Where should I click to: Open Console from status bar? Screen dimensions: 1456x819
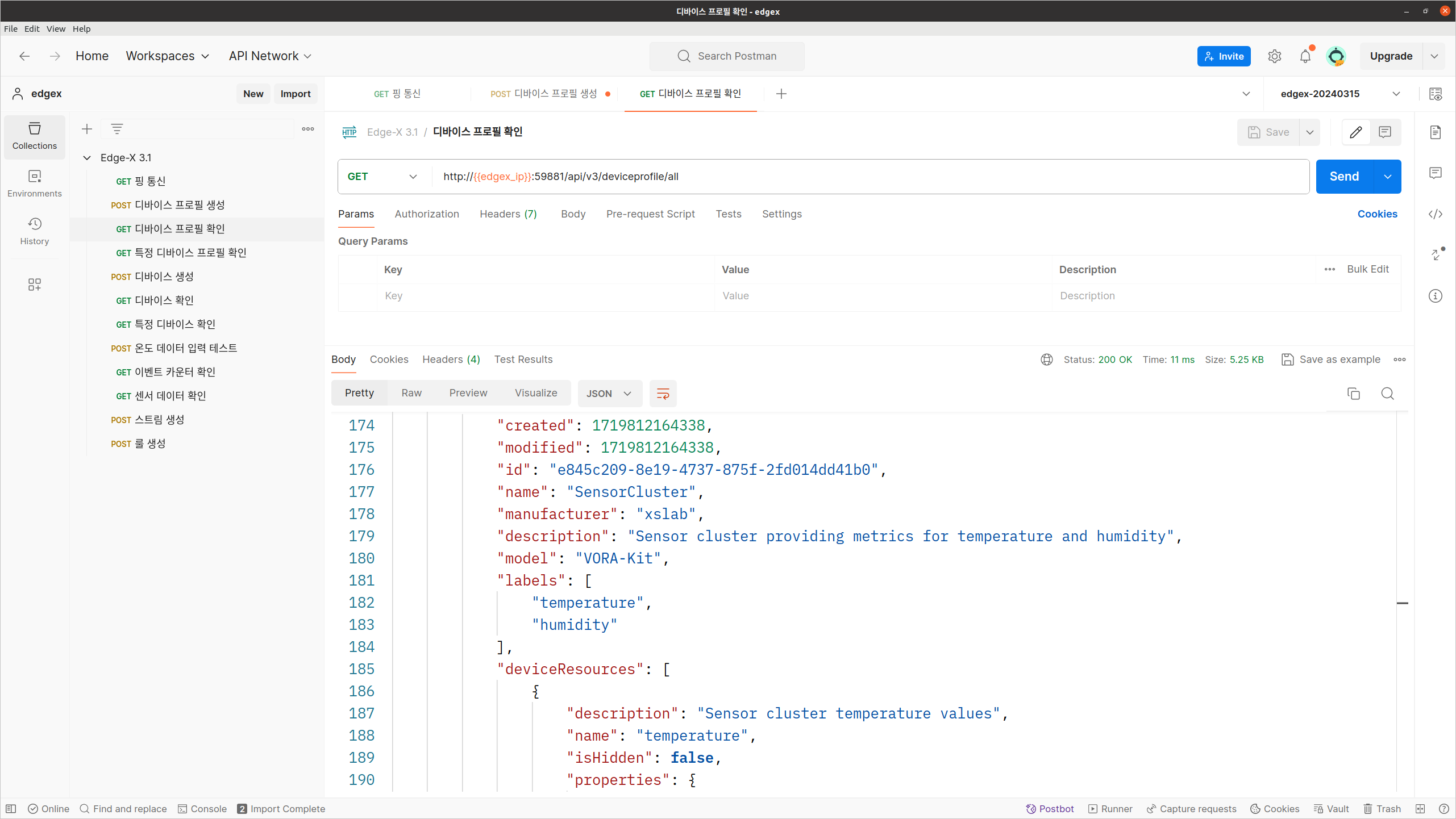(x=202, y=809)
